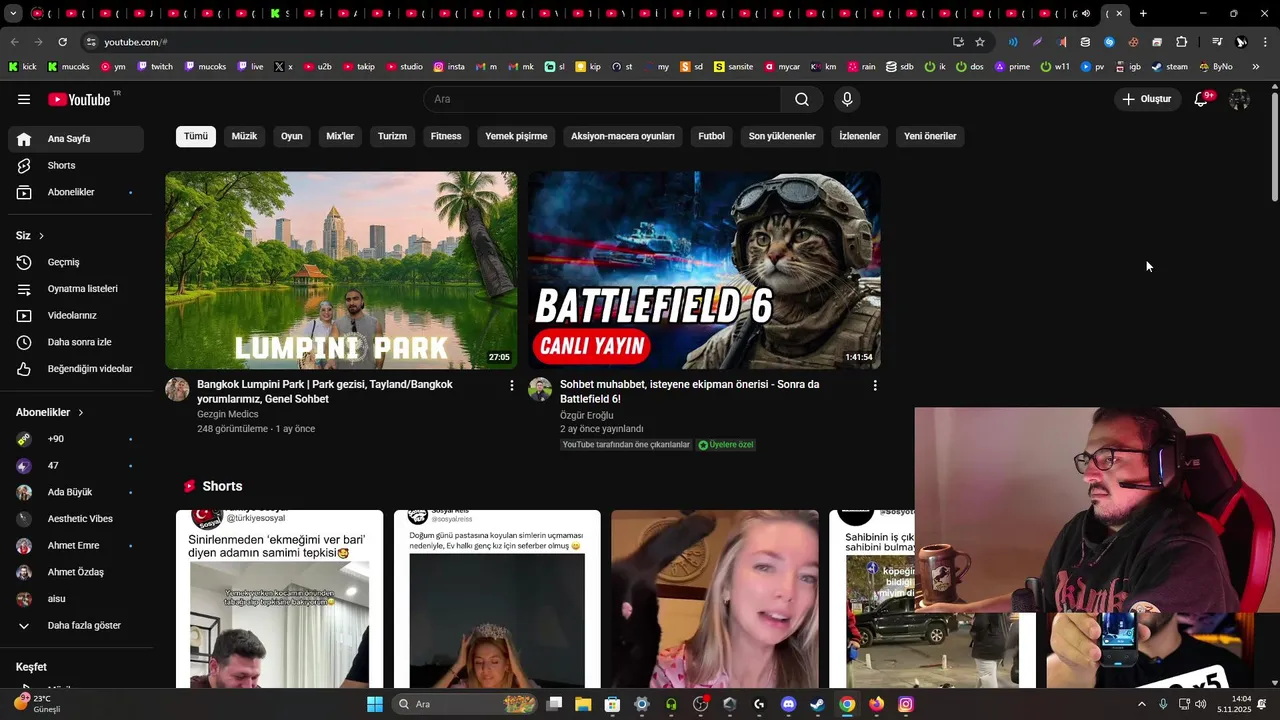Open the tab search dropdown arrow
1280x720 pixels.
13,14
